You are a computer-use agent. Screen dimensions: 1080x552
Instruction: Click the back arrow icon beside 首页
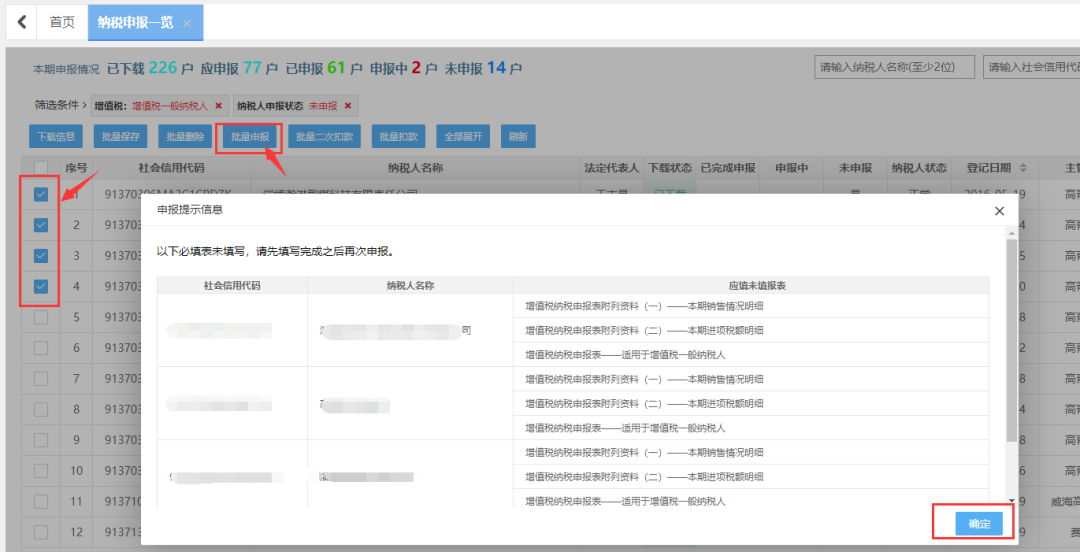click(x=21, y=21)
